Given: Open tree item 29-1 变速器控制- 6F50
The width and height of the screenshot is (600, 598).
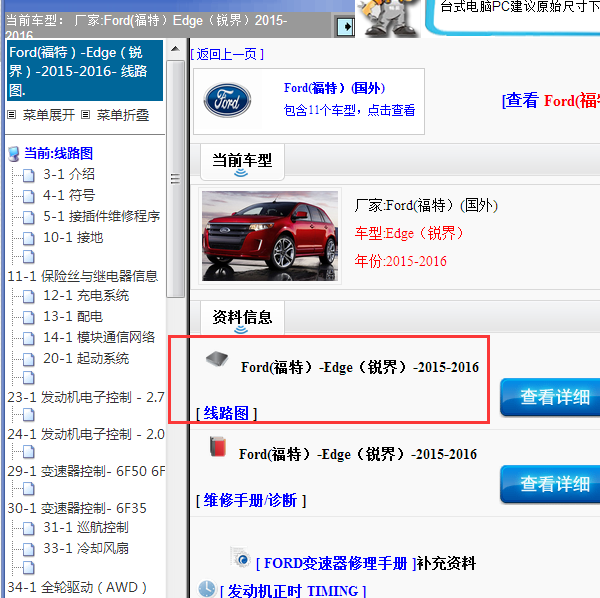Looking at the screenshot, I should tap(86, 471).
